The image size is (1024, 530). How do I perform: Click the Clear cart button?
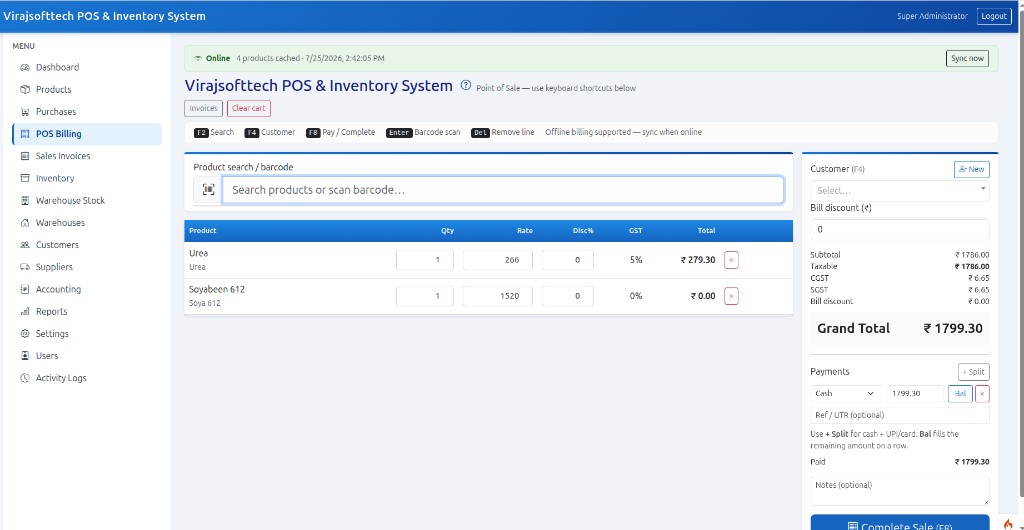[x=249, y=108]
